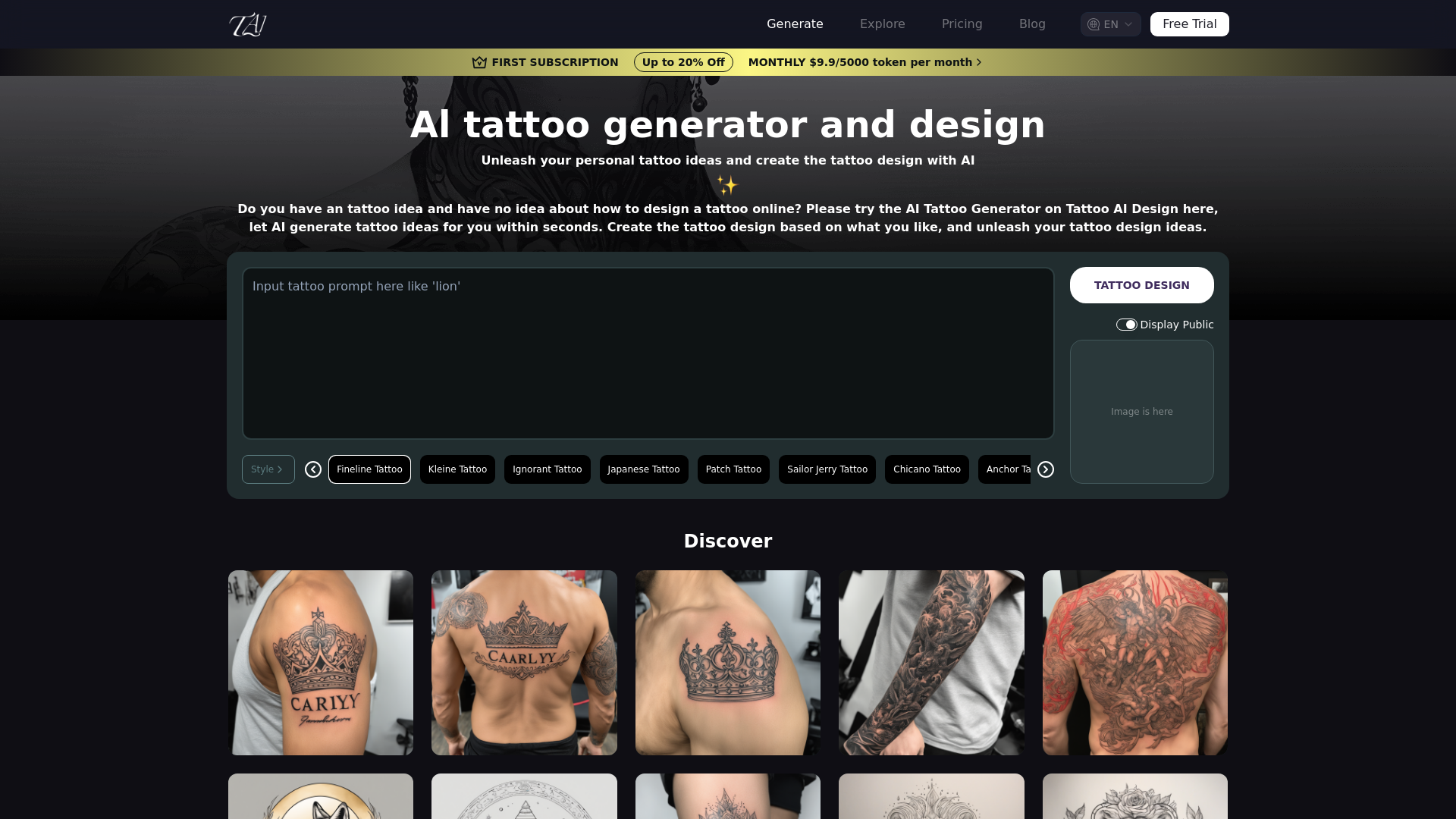Click the TATTOO DESIGN generate button
Screen dimensions: 1456x819
(x=1141, y=285)
